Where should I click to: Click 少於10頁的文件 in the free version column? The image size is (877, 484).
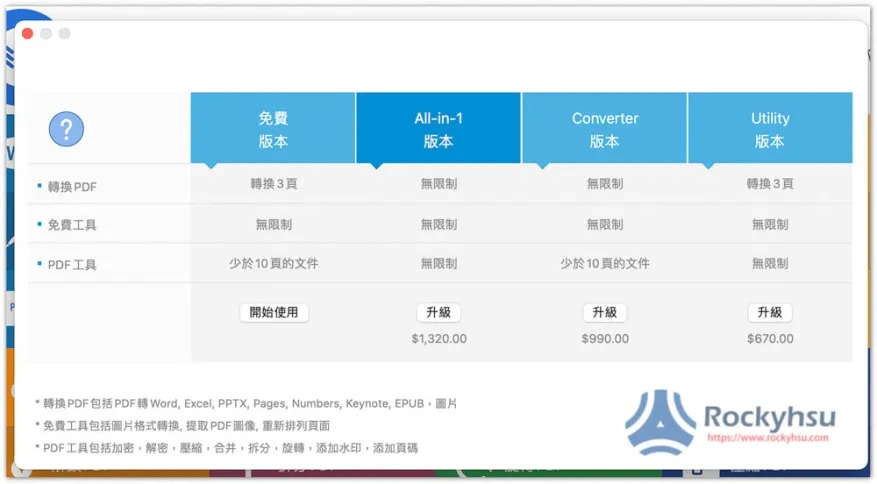click(273, 264)
